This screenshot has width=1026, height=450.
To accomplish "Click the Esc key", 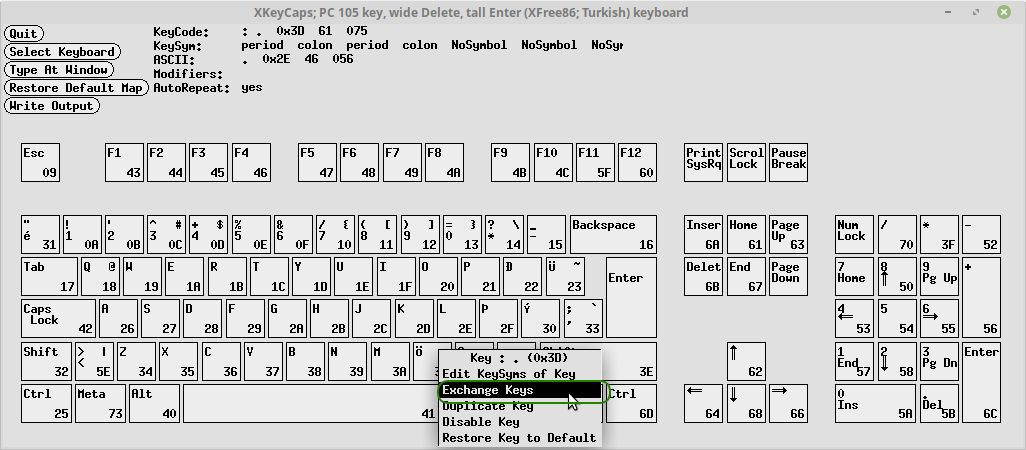I will tap(41, 163).
